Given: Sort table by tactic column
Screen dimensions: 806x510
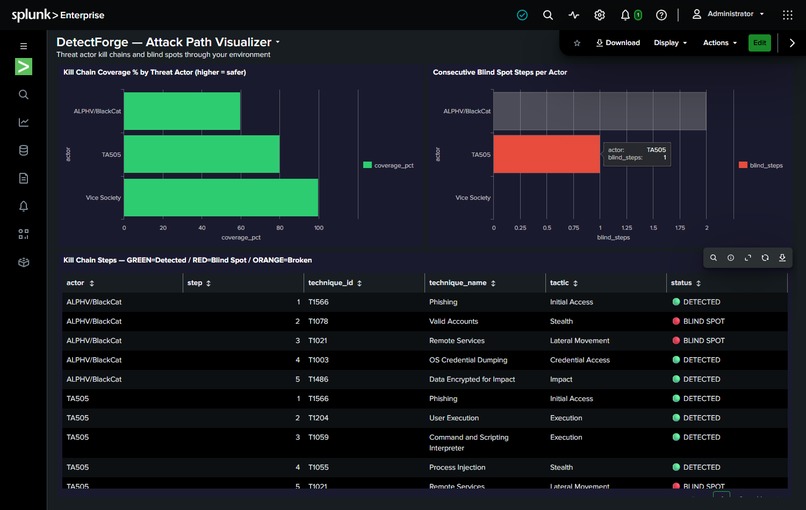Looking at the screenshot, I should coord(575,283).
